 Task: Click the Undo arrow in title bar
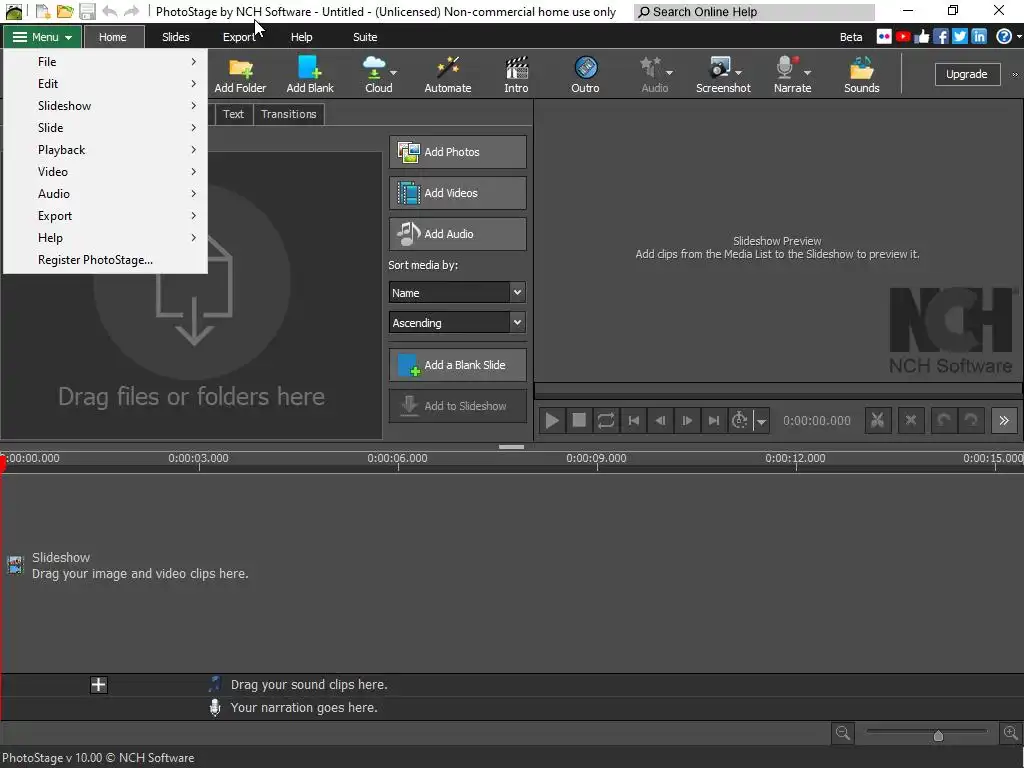click(110, 11)
